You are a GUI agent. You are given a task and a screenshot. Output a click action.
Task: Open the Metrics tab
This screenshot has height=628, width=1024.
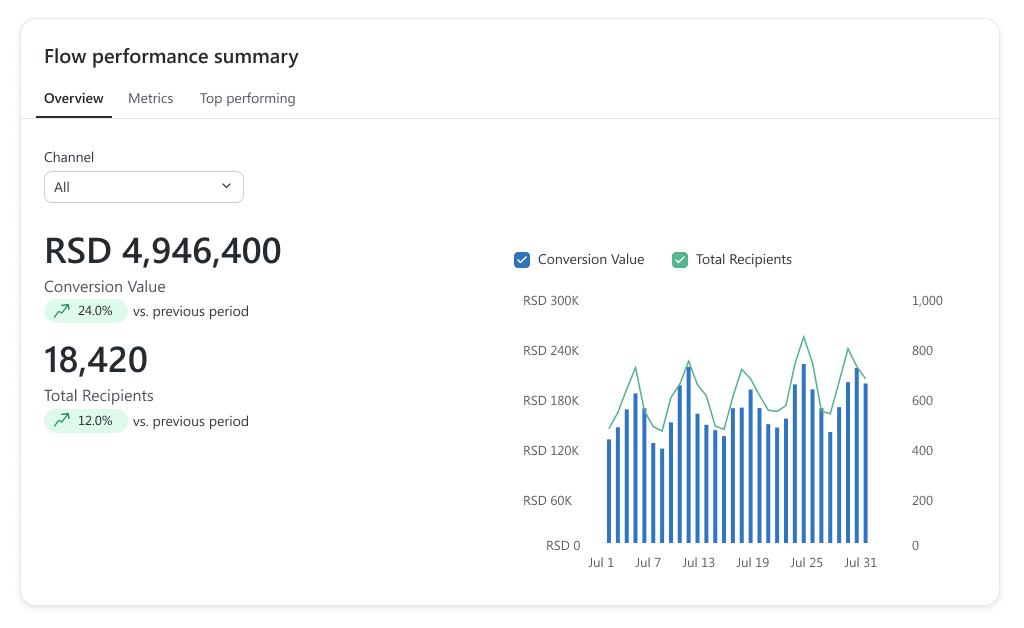151,99
